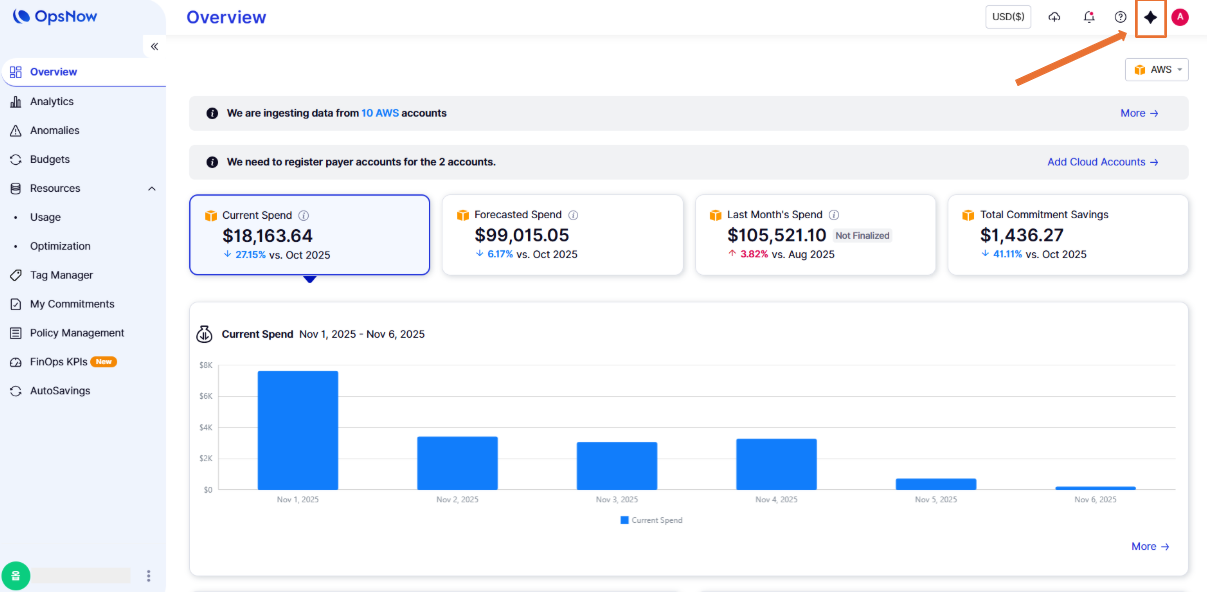The width and height of the screenshot is (1207, 592).
Task: Open FinOps KPIs in the sidebar
Action: (58, 362)
